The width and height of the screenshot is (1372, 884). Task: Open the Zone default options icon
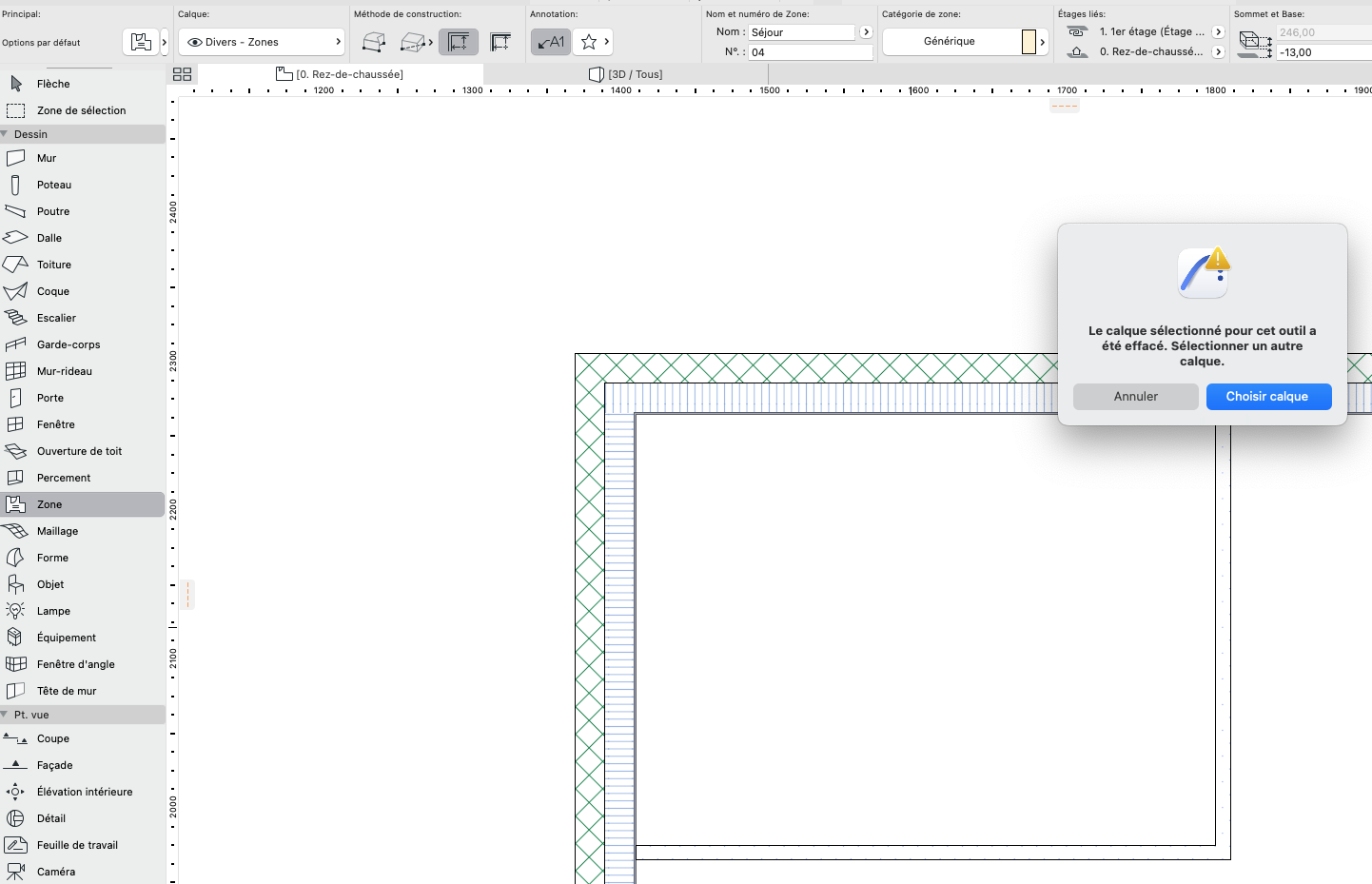click(141, 42)
